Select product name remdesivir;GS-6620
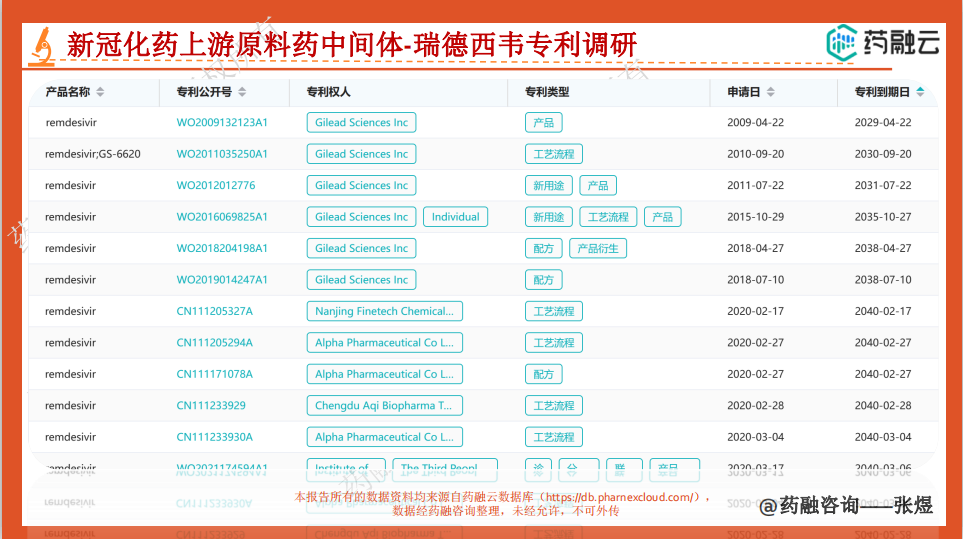The image size is (963, 539). 93,154
